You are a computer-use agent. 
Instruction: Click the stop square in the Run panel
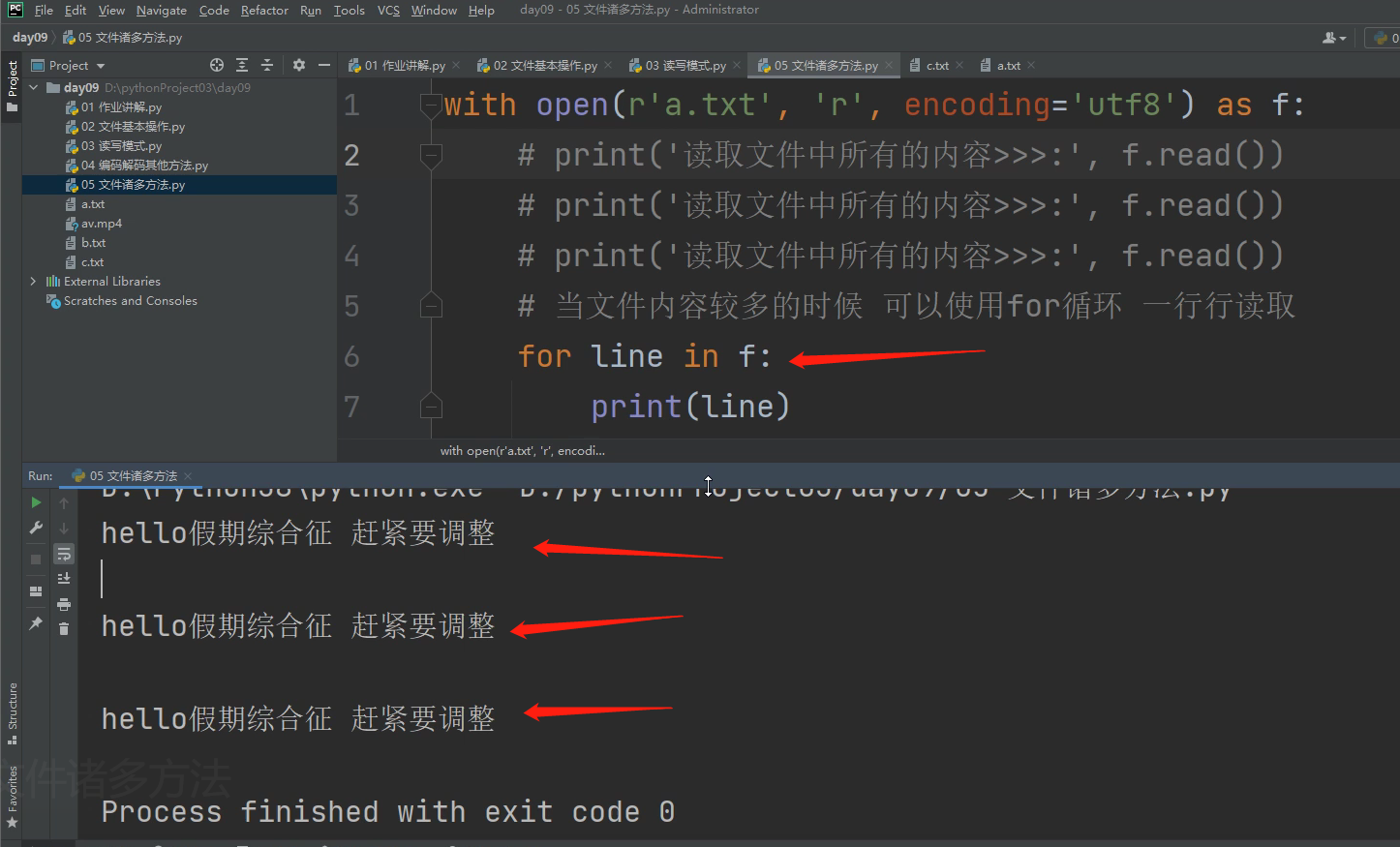pyautogui.click(x=36, y=560)
